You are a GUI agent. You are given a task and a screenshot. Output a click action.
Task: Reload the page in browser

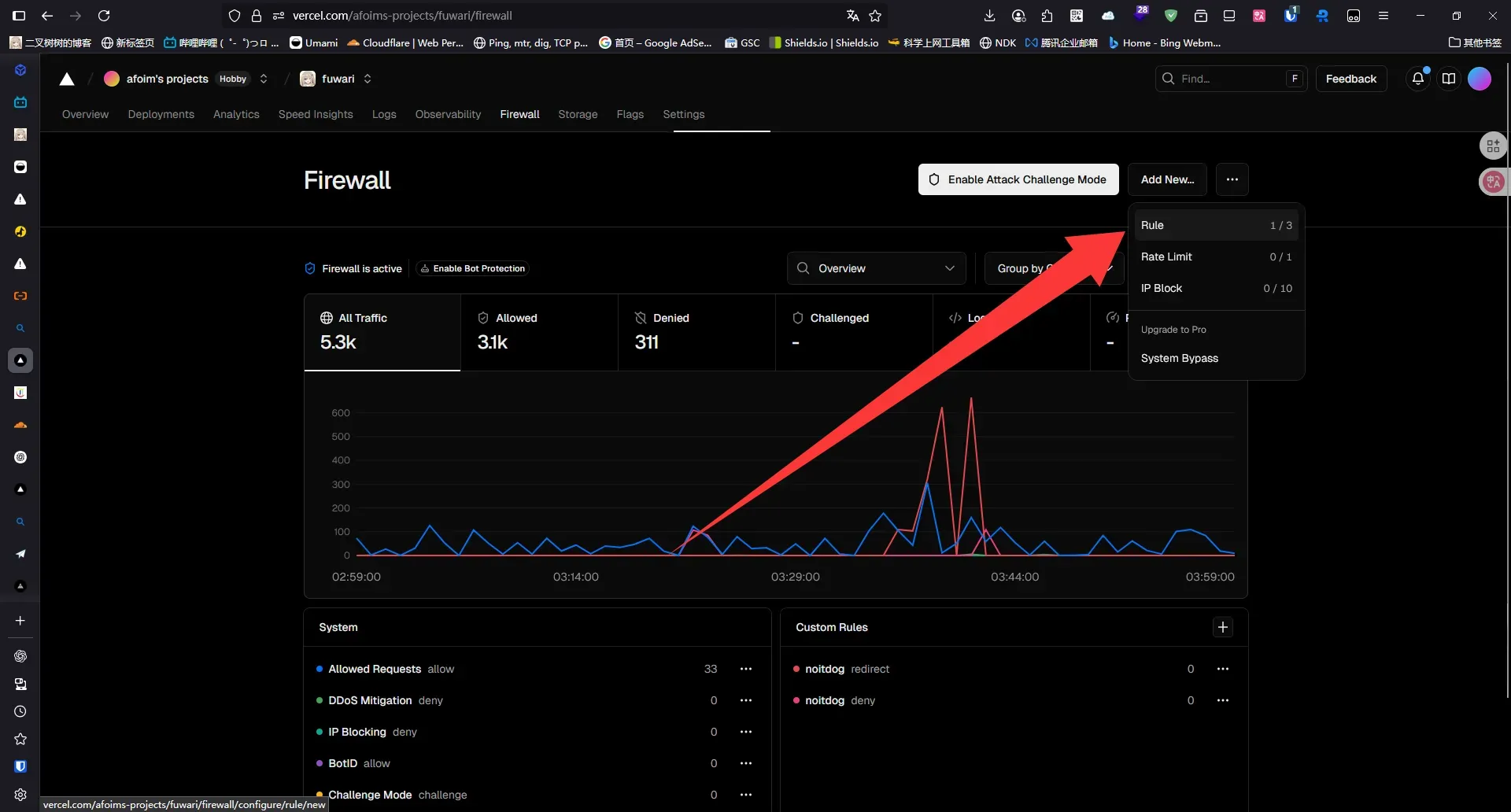104,16
